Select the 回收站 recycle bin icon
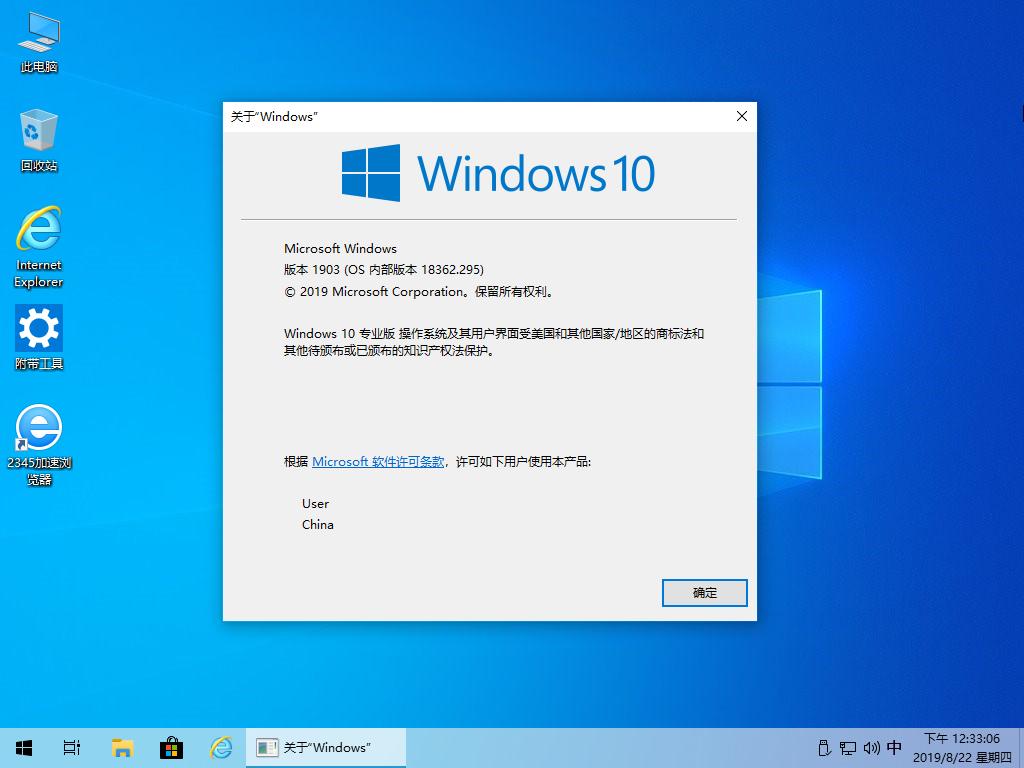Image resolution: width=1024 pixels, height=768 pixels. coord(39,140)
